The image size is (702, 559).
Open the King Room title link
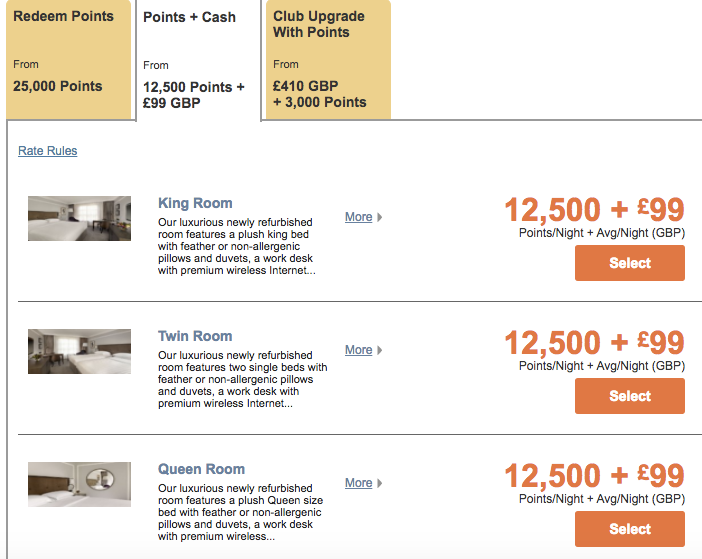pos(195,203)
